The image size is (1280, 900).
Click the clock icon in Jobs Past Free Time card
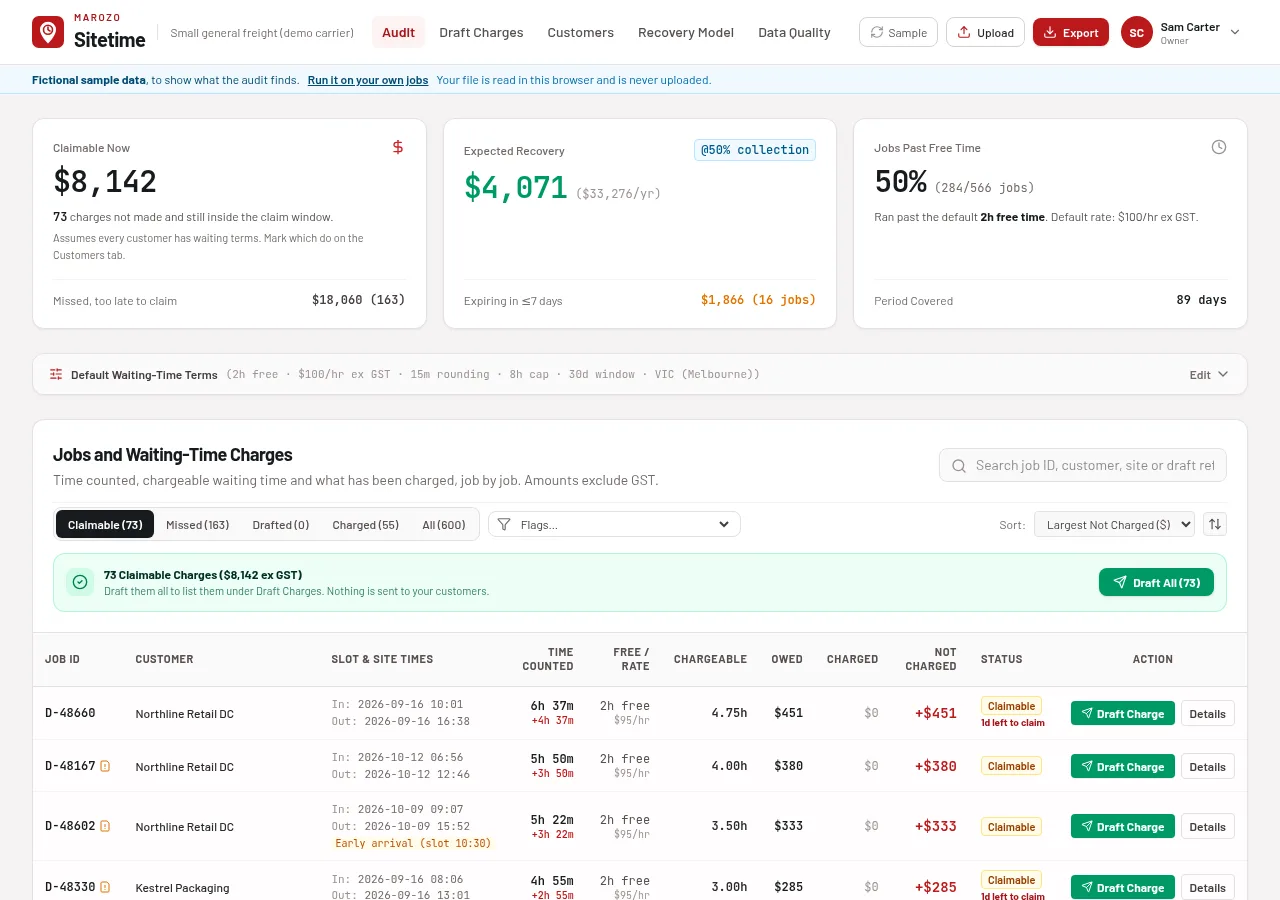[x=1219, y=147]
